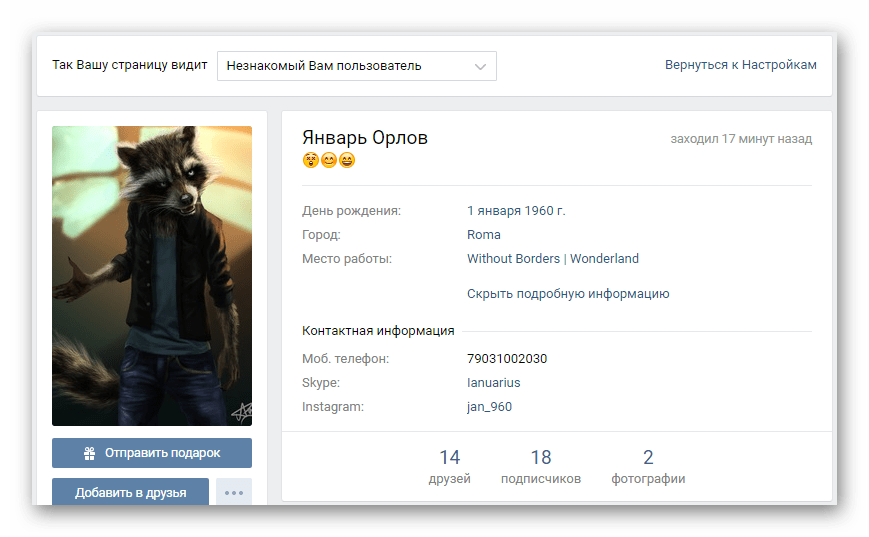Click 'Контактная информация' section heading
The height and width of the screenshot is (537, 869).
(378, 331)
